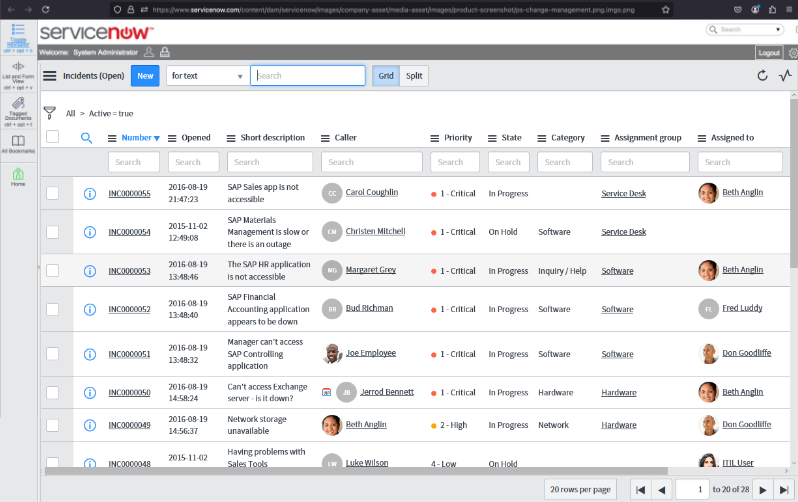Click the Active = true breadcrumb
This screenshot has width=798, height=502.
(x=111, y=114)
